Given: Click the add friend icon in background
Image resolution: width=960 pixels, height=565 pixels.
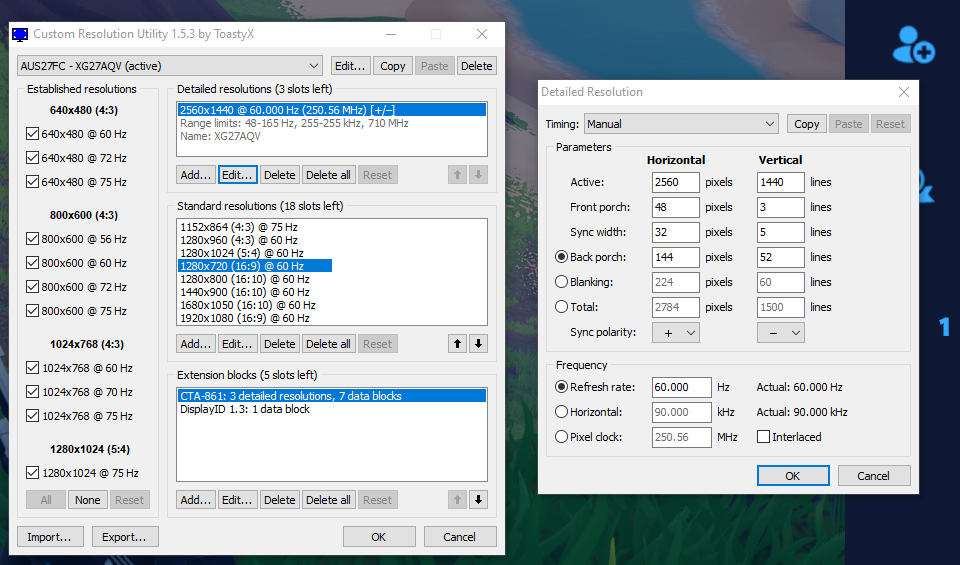Looking at the screenshot, I should click(913, 45).
